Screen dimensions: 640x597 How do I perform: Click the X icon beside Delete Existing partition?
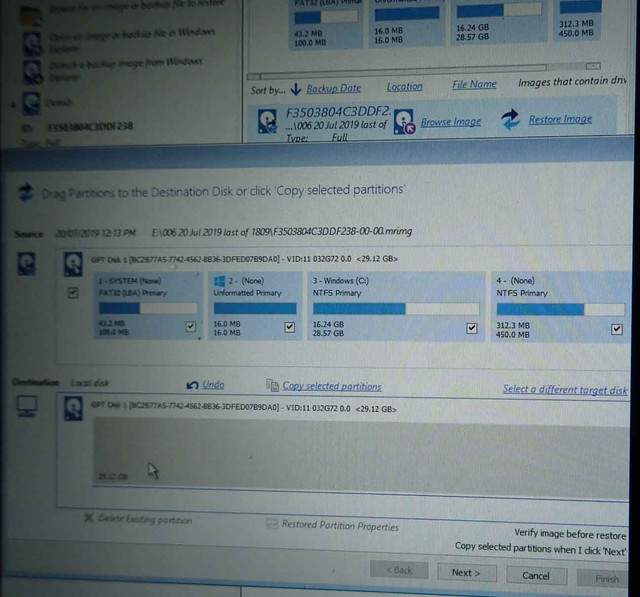coord(88,518)
